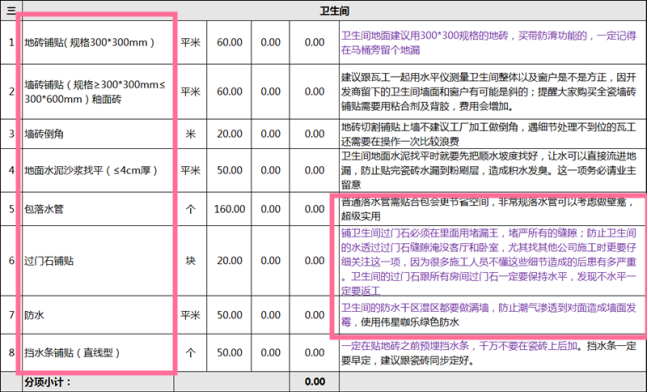This screenshot has height=392, width=648.
Task: Click the 防水 item cell
Action: click(98, 315)
